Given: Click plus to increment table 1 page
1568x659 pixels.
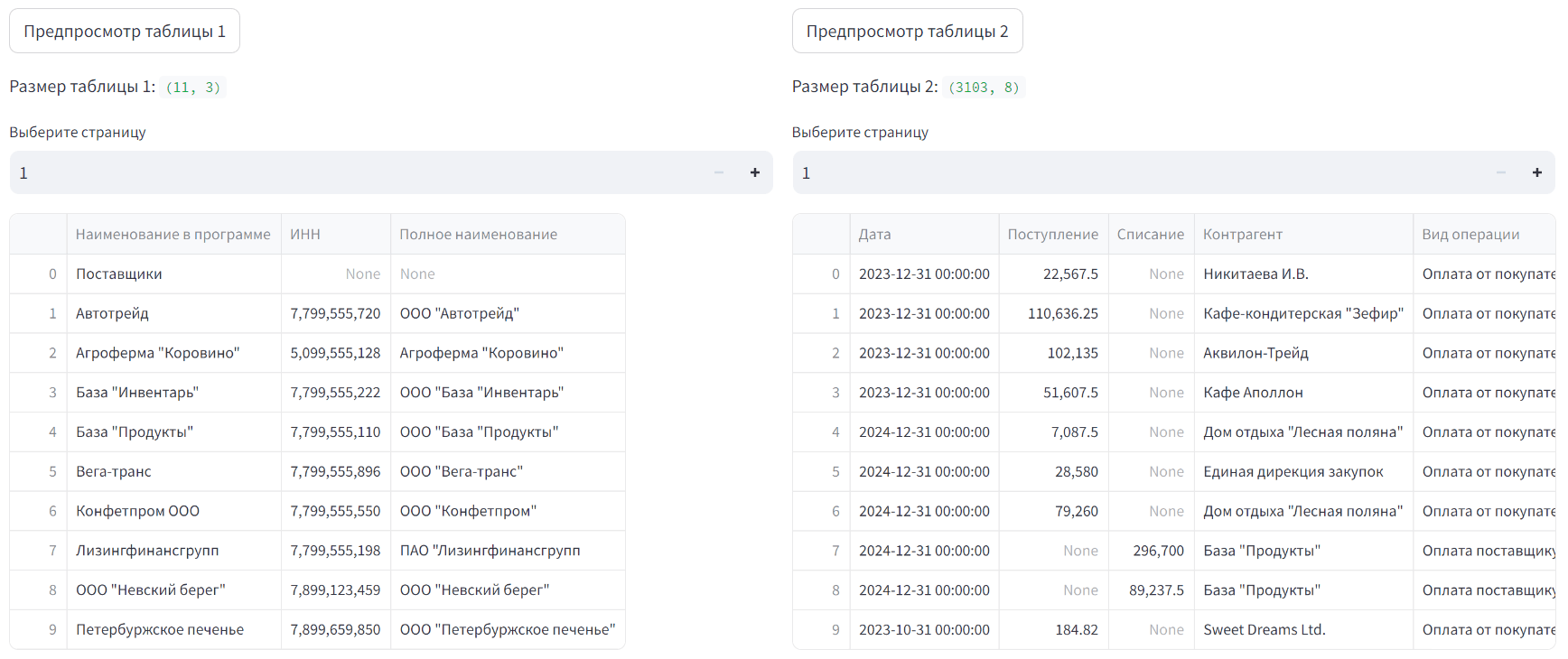Looking at the screenshot, I should pyautogui.click(x=754, y=172).
